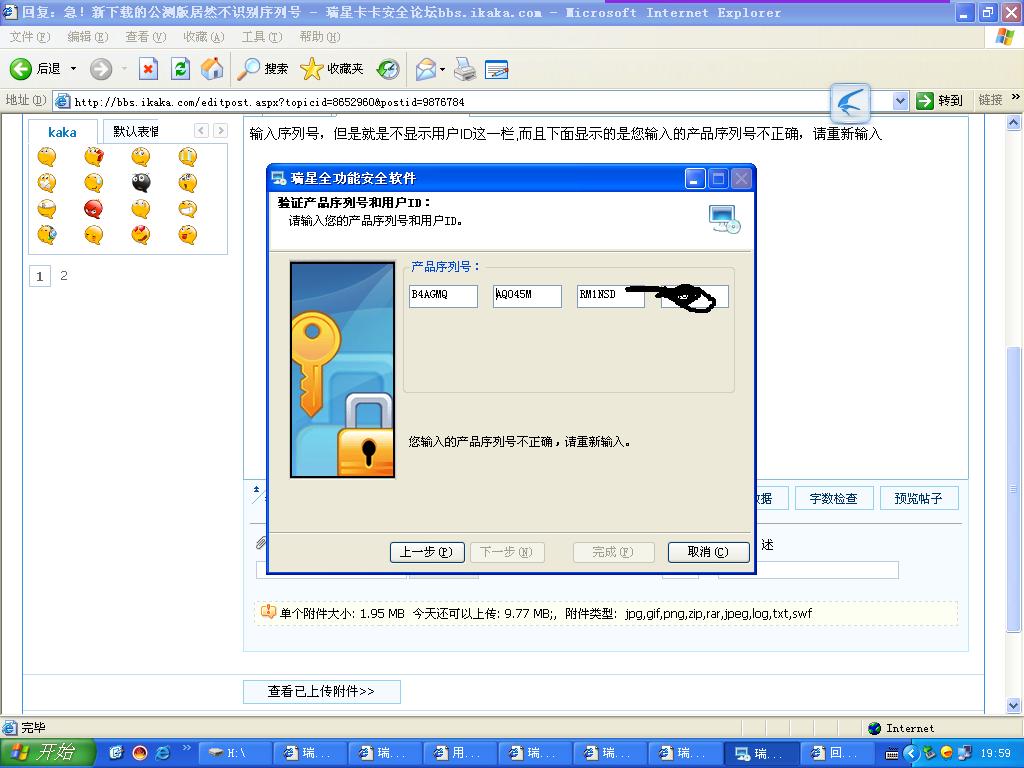Click 查看已上传附件>> button
Screen dimensions: 1024x768
tap(321, 691)
